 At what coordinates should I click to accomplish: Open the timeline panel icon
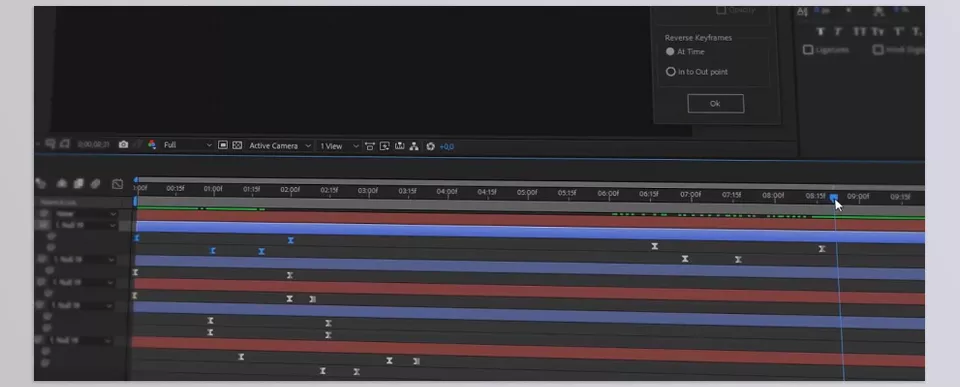point(400,146)
